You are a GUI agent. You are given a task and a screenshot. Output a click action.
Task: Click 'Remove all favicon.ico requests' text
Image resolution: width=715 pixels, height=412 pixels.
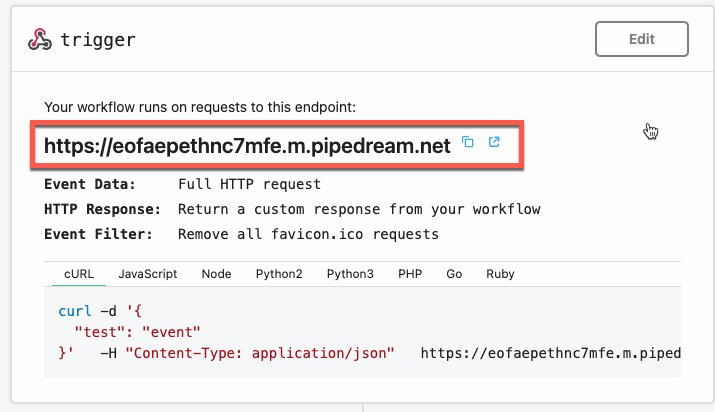pyautogui.click(x=308, y=234)
